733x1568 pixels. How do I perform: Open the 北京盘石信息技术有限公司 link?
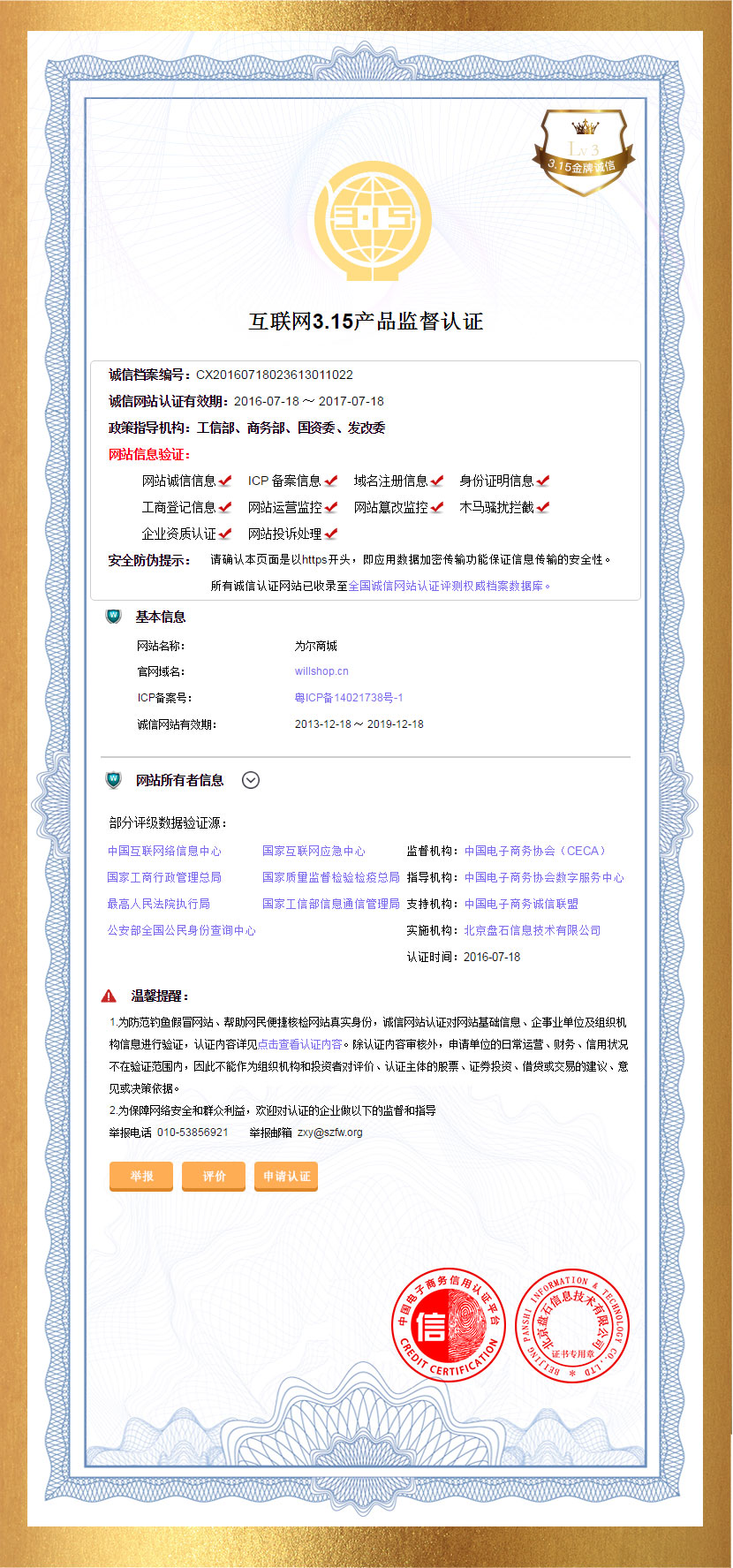click(533, 930)
